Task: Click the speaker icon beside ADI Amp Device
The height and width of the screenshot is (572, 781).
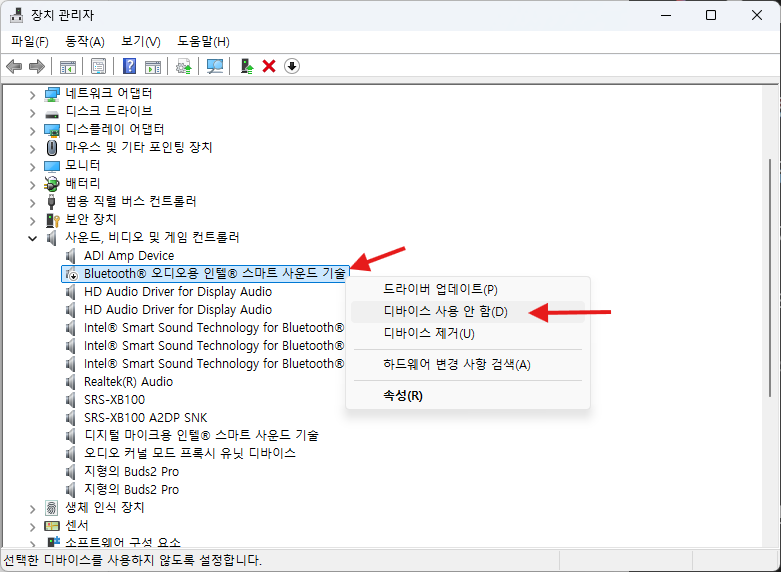Action: click(71, 256)
